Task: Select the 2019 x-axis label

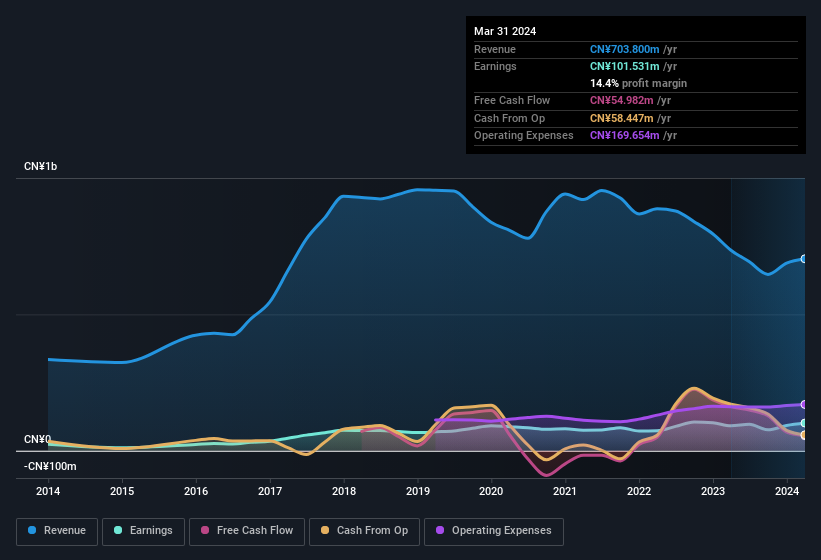Action: (x=418, y=491)
